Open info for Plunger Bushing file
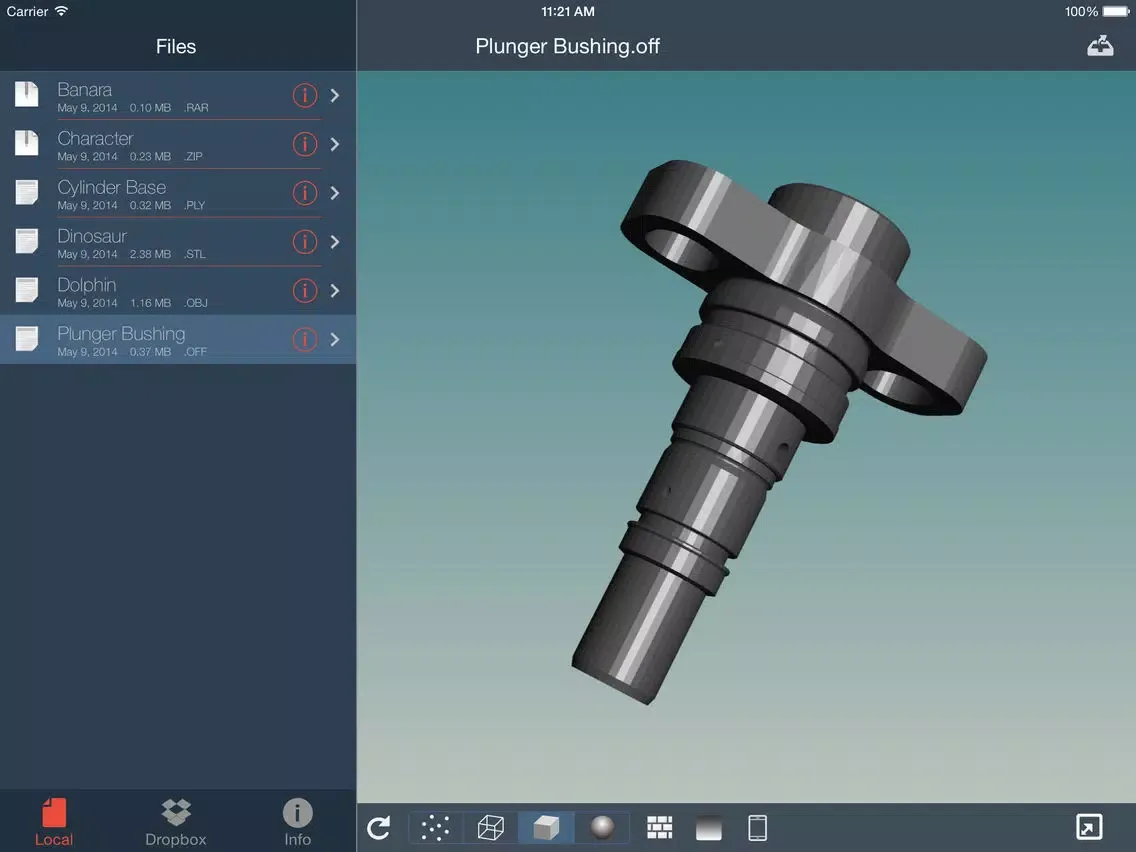This screenshot has width=1136, height=852. [305, 339]
